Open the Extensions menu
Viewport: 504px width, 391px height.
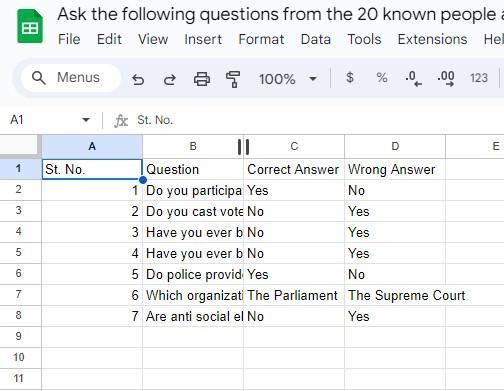(x=432, y=40)
